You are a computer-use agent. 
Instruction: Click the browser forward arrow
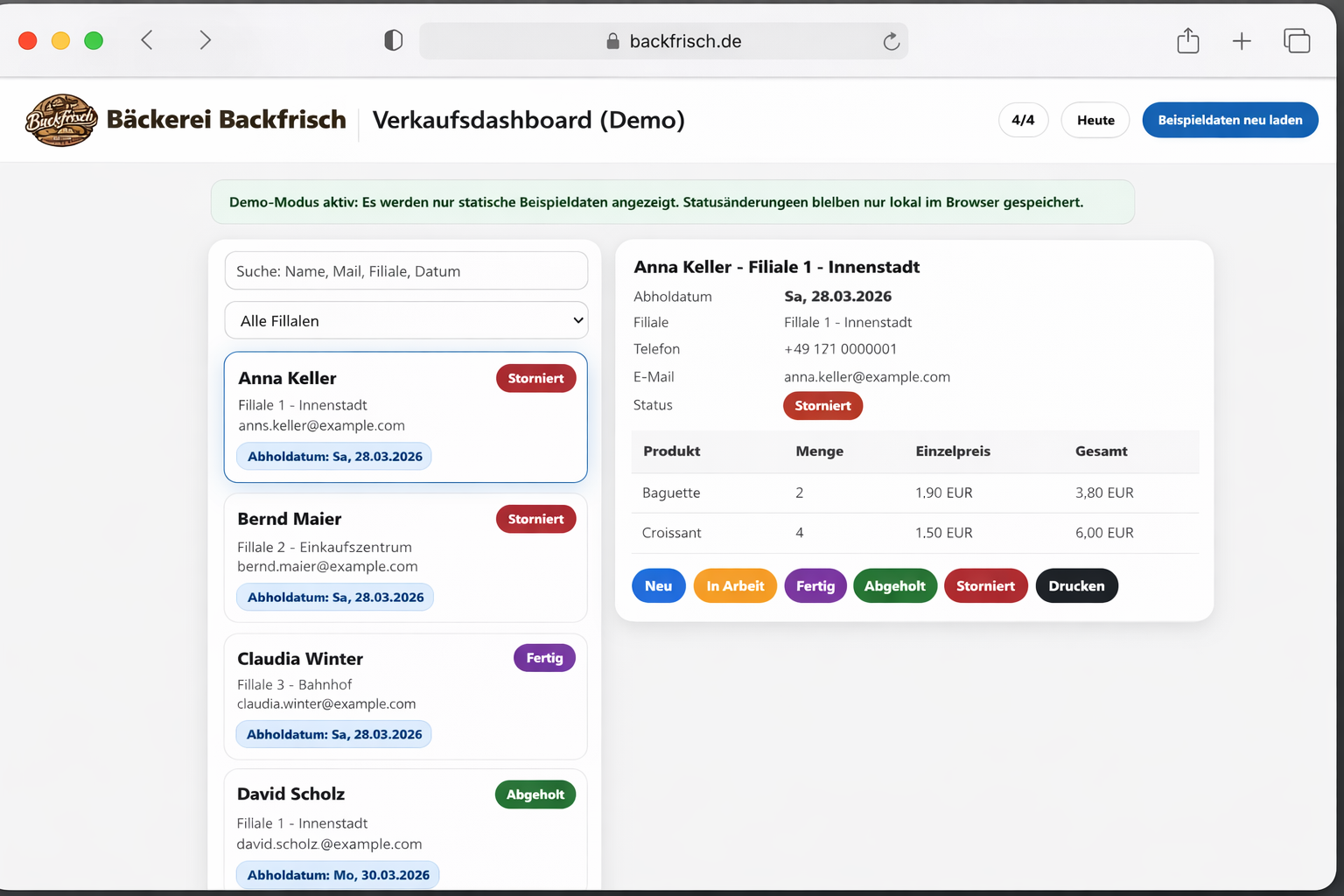(x=205, y=40)
